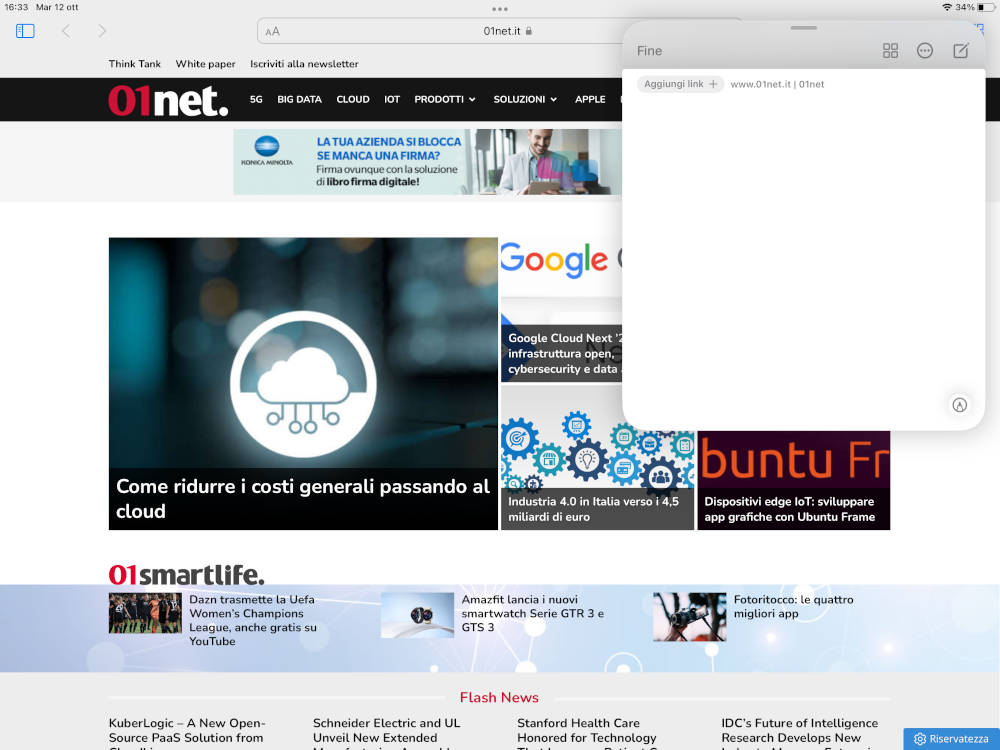This screenshot has height=750, width=1000.
Task: Click Iscriviti alla newsletter
Action: (304, 64)
